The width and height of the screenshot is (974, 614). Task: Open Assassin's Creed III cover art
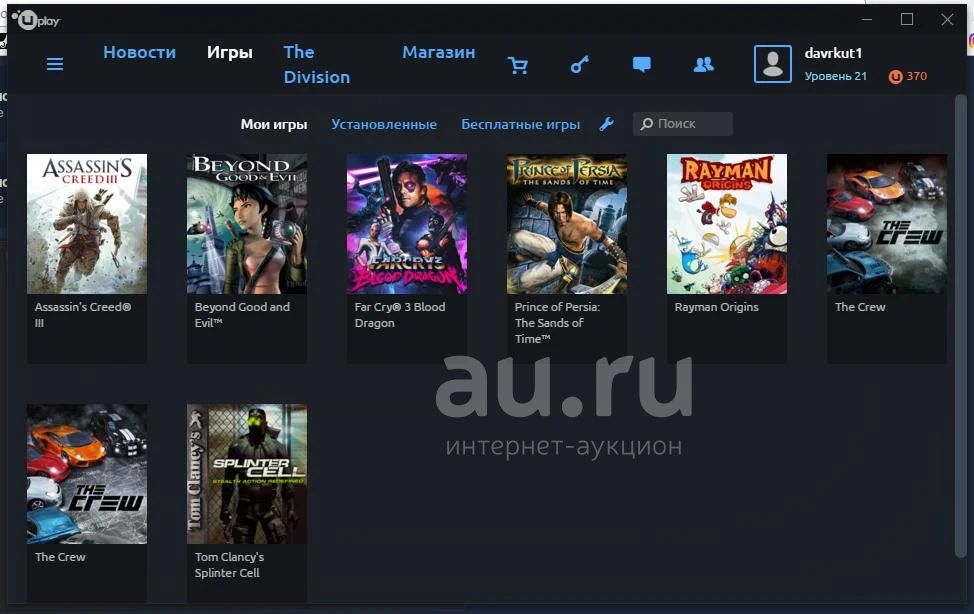click(x=87, y=224)
